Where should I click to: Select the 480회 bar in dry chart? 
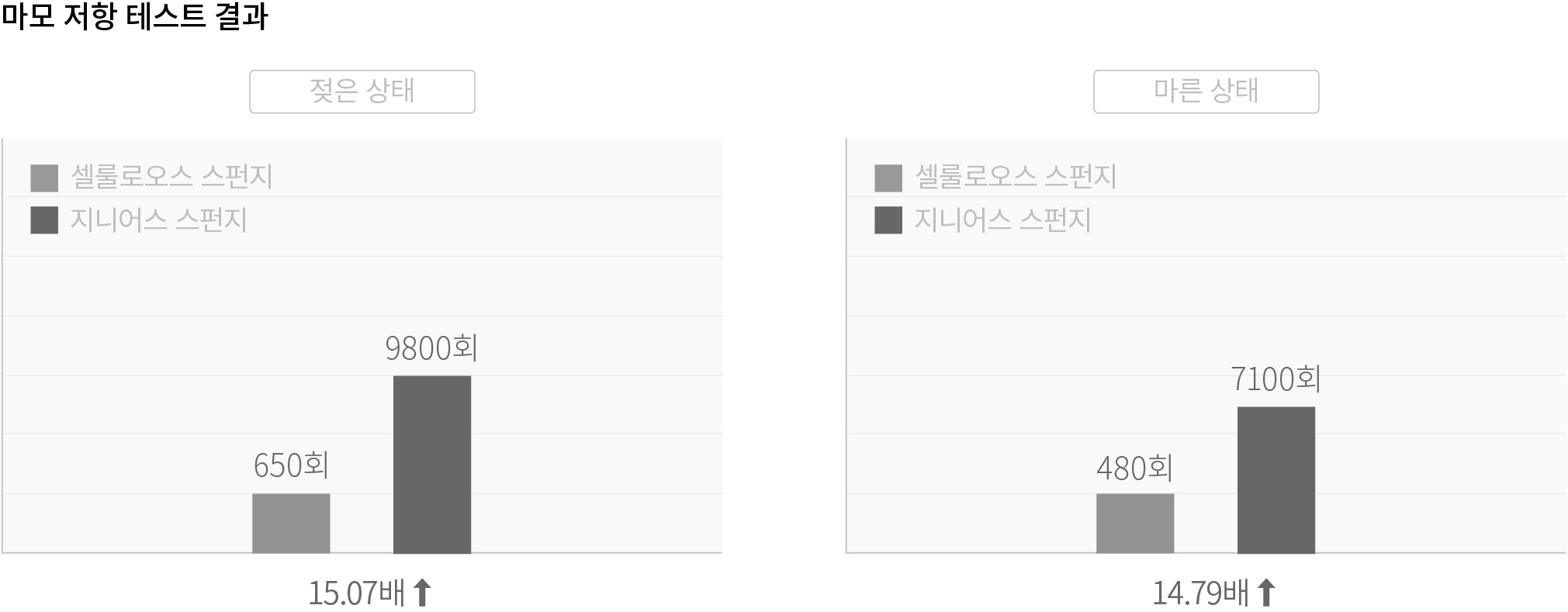click(1135, 523)
